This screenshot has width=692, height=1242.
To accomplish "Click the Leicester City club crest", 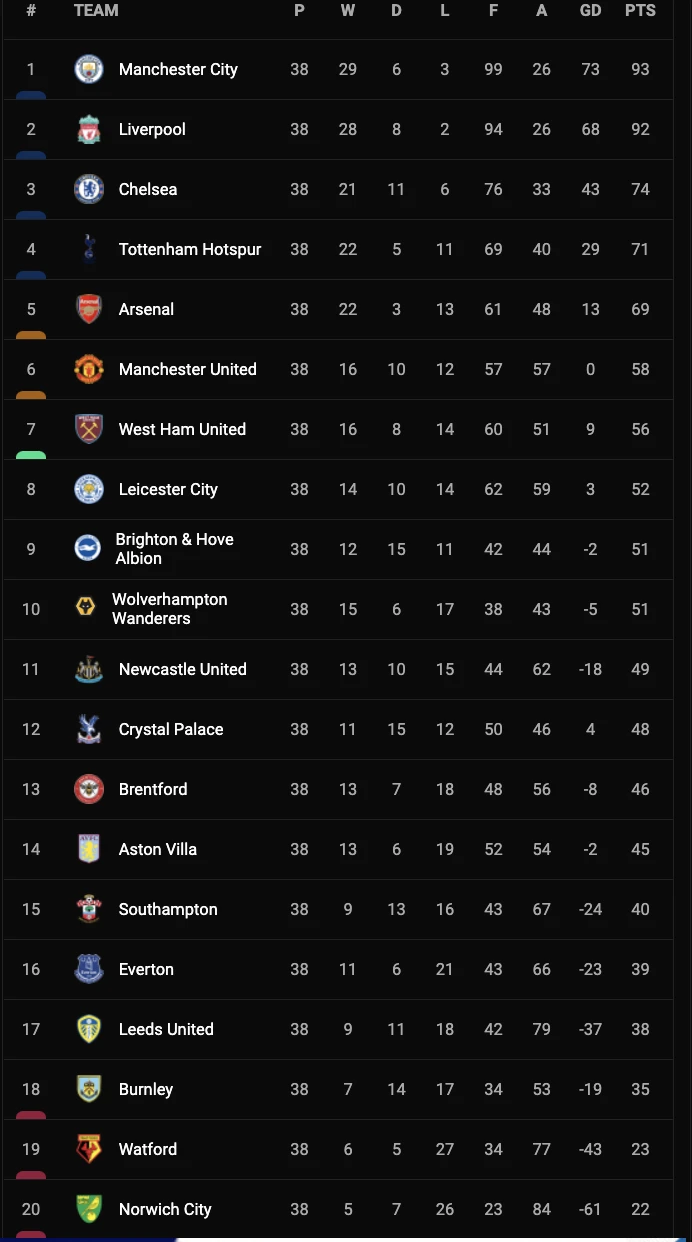I will 89,489.
